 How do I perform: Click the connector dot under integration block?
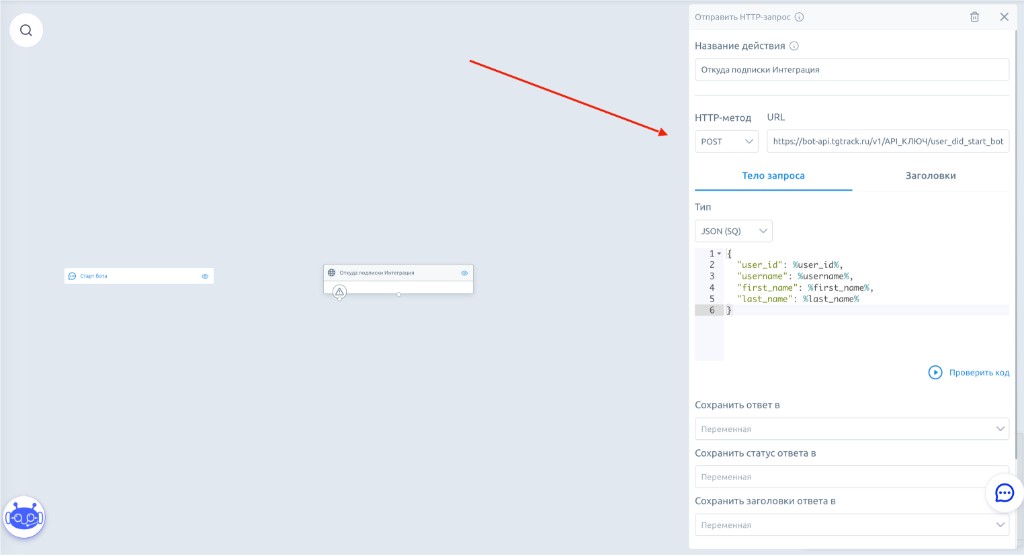tap(398, 294)
